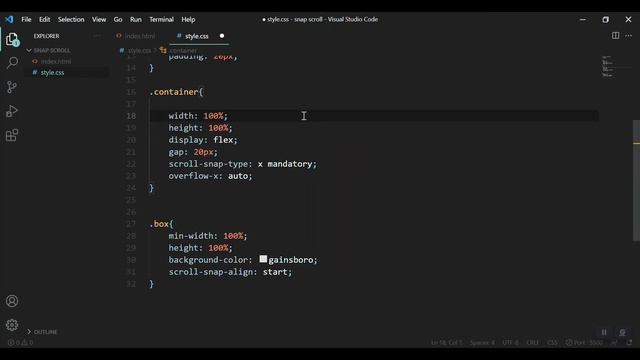Click the Port 5500 live server status
The image size is (640, 360).
(584, 342)
